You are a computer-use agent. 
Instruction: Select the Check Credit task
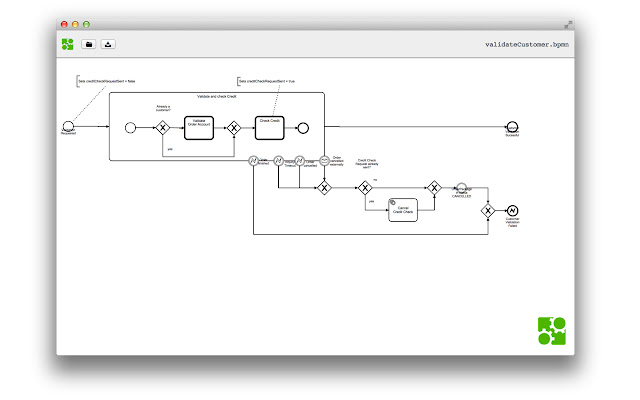tap(269, 128)
